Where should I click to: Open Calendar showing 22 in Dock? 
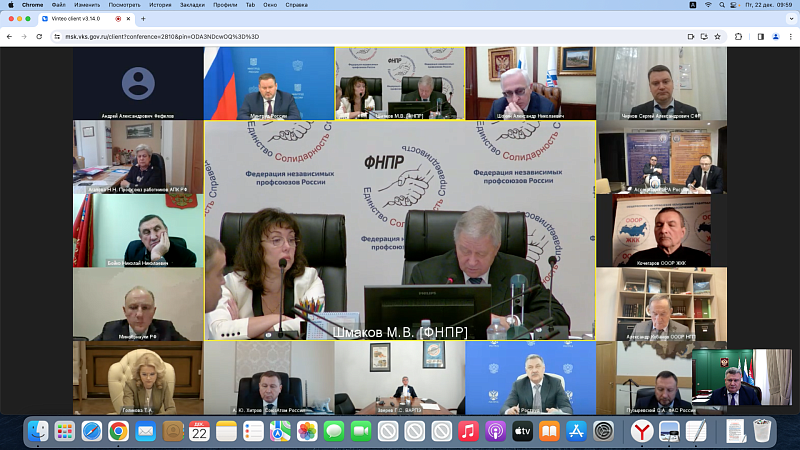[199, 432]
